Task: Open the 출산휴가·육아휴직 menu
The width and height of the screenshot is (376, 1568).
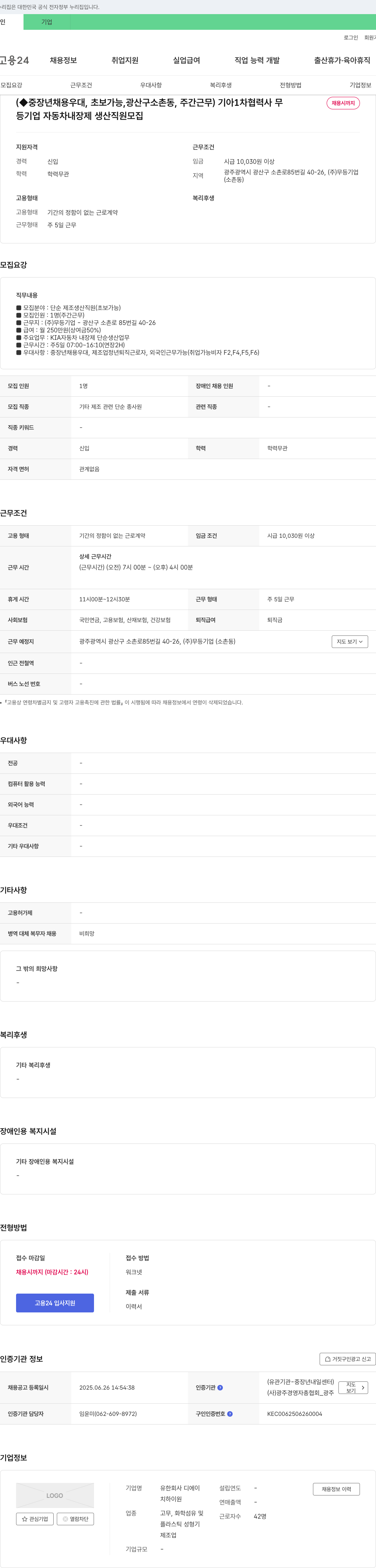Action: [342, 60]
